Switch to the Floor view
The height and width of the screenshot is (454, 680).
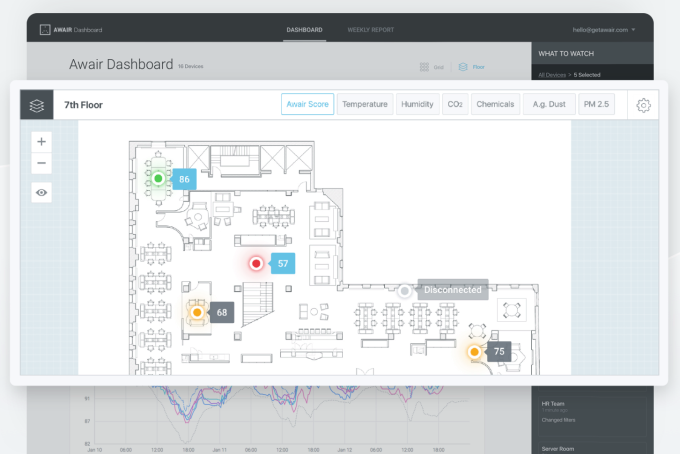[x=472, y=67]
